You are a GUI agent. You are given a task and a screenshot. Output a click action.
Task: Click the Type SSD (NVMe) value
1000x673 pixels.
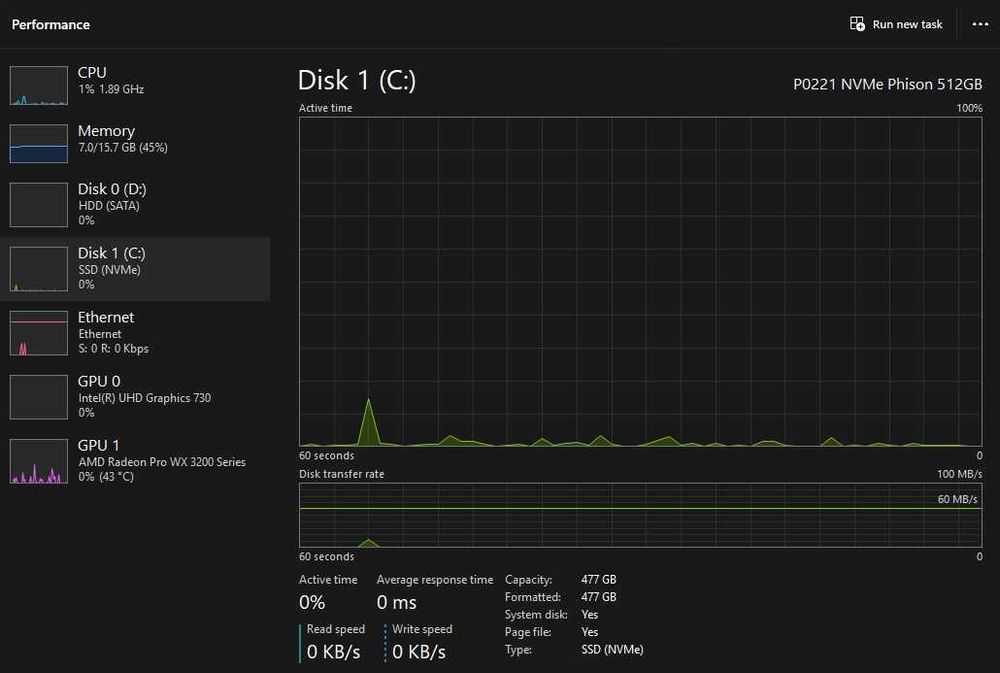click(x=612, y=649)
